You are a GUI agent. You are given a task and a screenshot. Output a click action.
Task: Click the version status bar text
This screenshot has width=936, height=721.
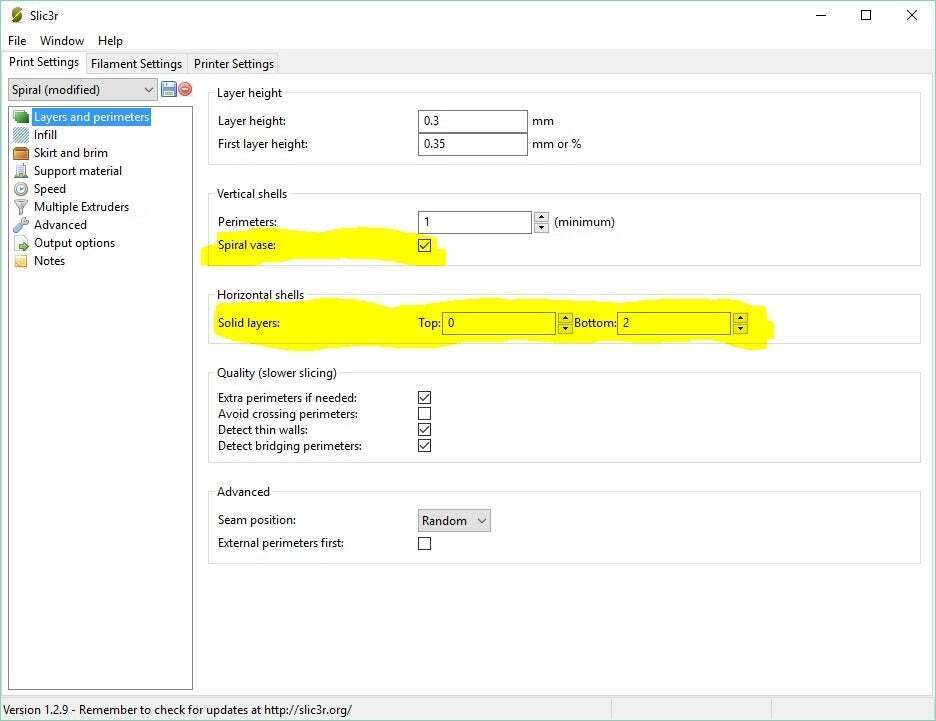click(x=177, y=710)
